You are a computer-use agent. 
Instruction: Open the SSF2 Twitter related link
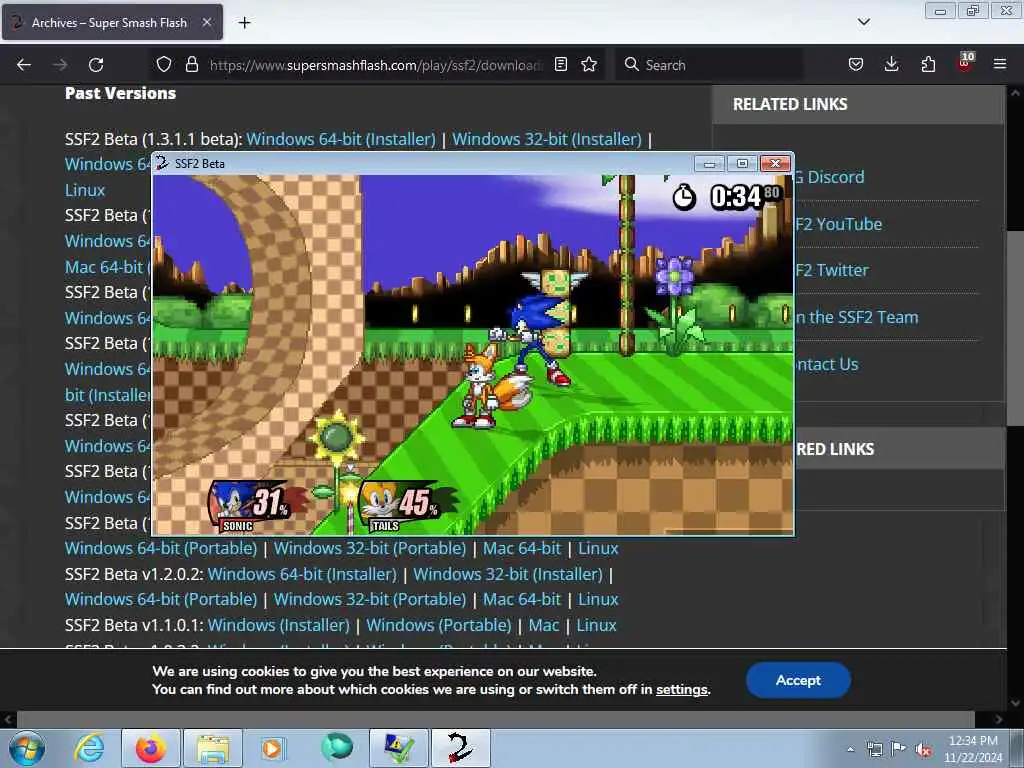pyautogui.click(x=832, y=270)
